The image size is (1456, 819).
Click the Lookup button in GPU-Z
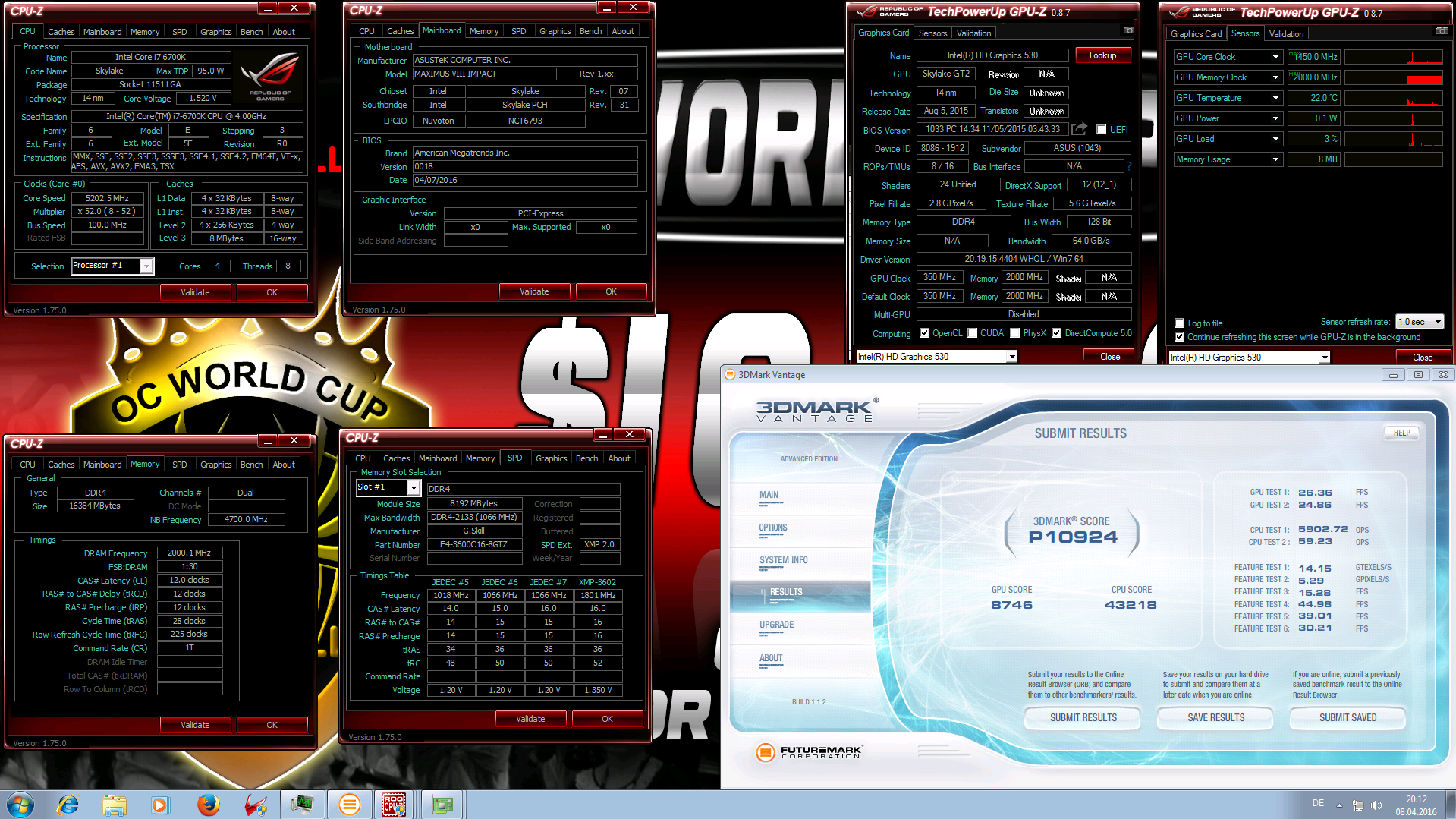[x=1102, y=55]
